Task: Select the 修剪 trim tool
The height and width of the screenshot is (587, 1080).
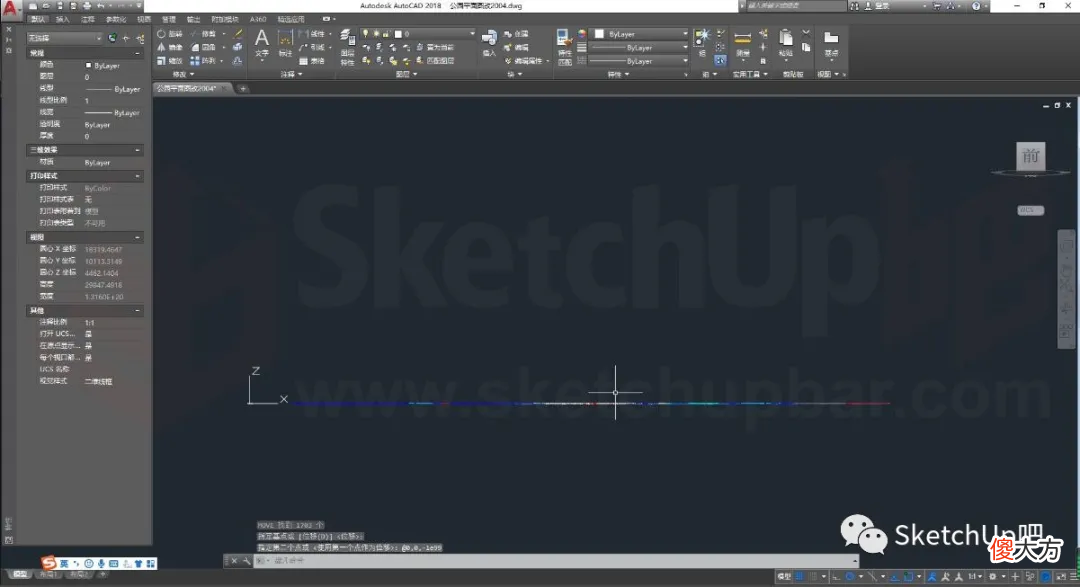Action: [203, 34]
